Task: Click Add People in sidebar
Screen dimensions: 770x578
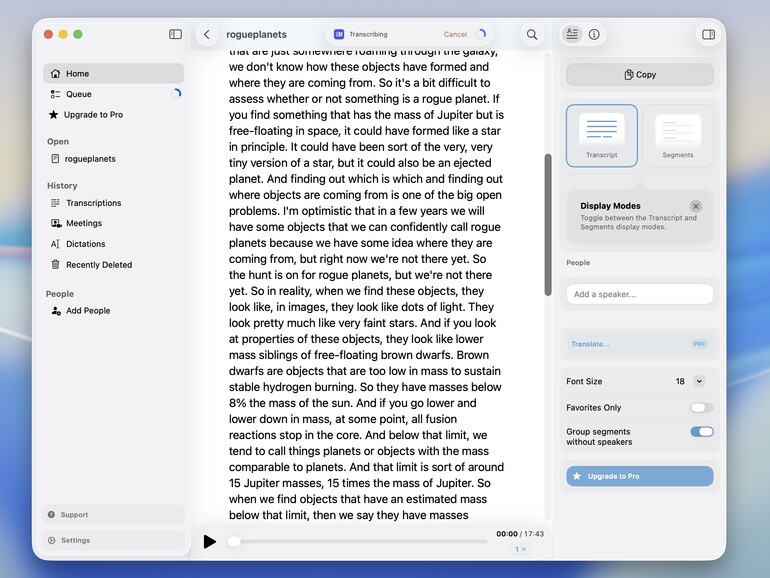Action: tap(113, 310)
